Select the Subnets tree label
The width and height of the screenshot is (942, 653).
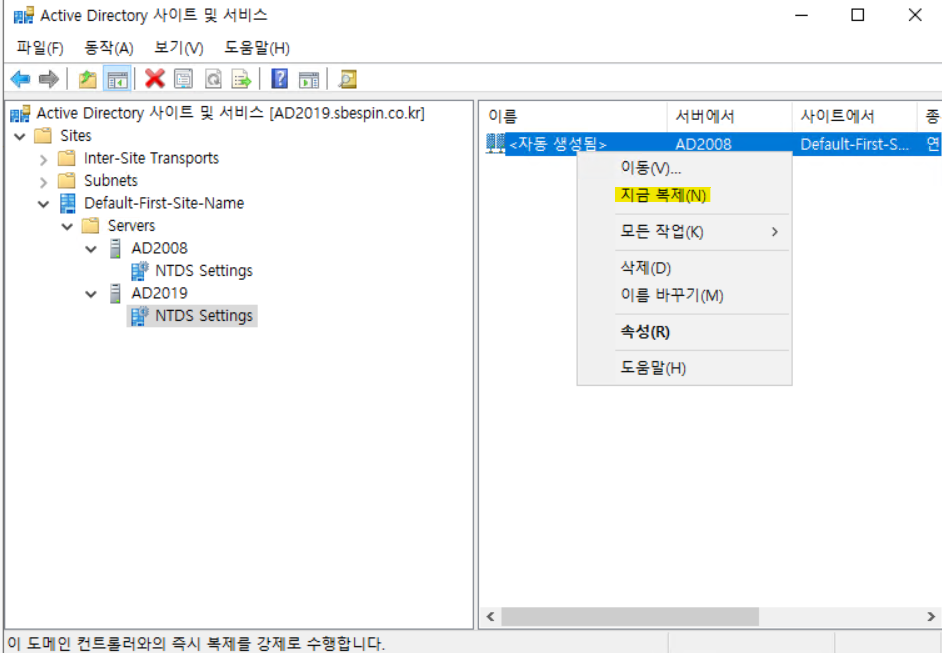[x=111, y=181]
